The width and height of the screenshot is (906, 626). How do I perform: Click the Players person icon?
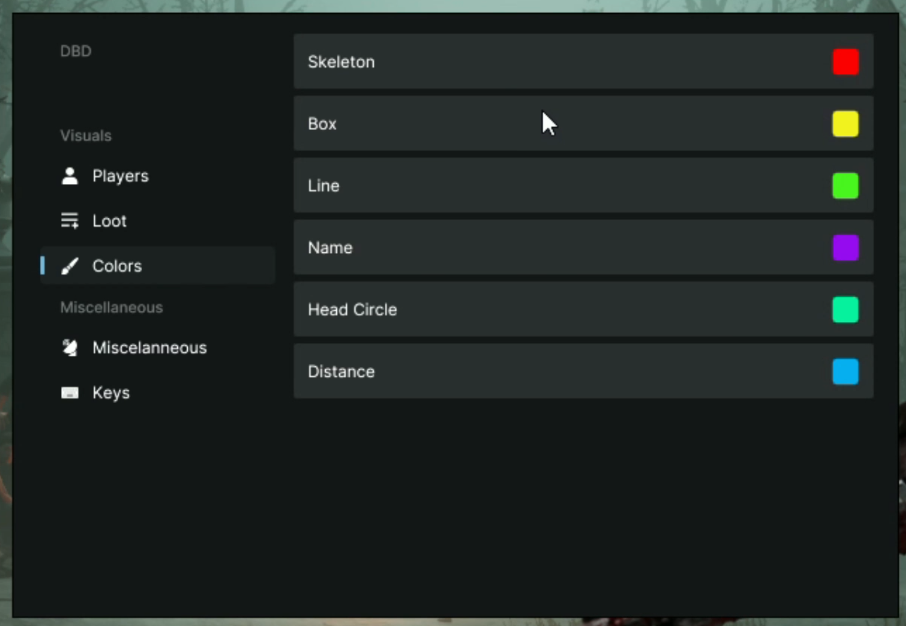click(x=70, y=176)
